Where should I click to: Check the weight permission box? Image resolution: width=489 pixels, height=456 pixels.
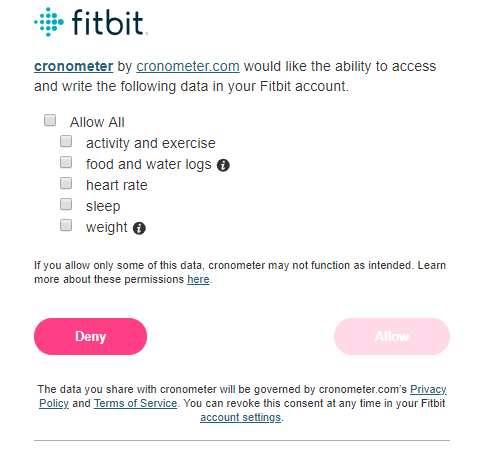[66, 225]
